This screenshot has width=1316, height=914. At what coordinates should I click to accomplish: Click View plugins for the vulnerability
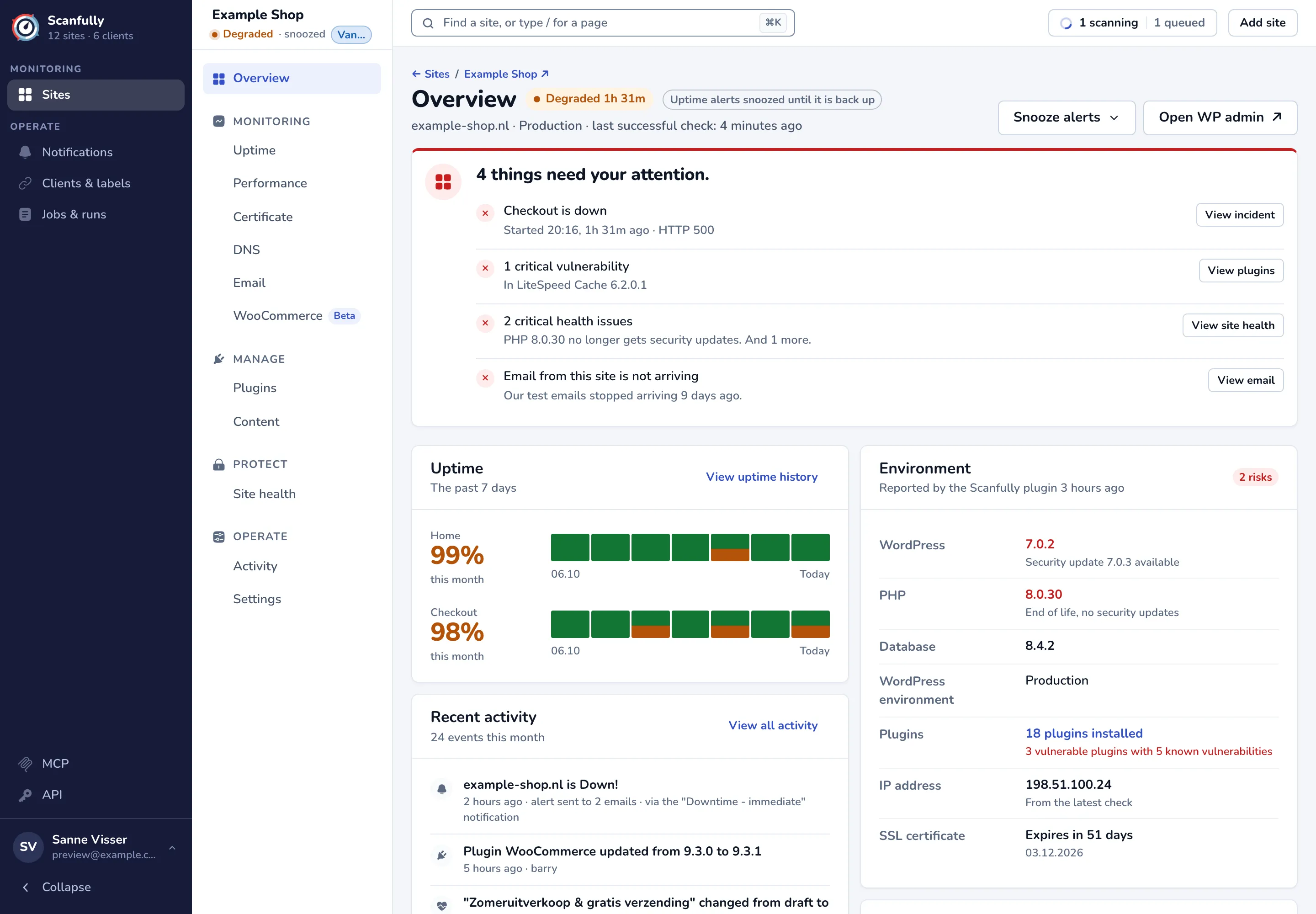click(1241, 270)
